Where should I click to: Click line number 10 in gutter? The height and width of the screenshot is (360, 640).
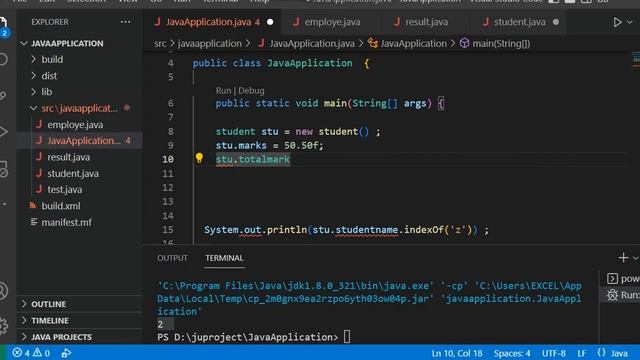(x=168, y=159)
